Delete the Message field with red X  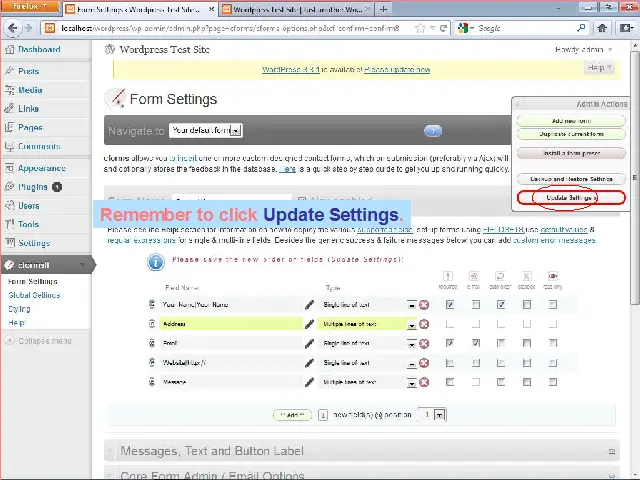pos(424,382)
